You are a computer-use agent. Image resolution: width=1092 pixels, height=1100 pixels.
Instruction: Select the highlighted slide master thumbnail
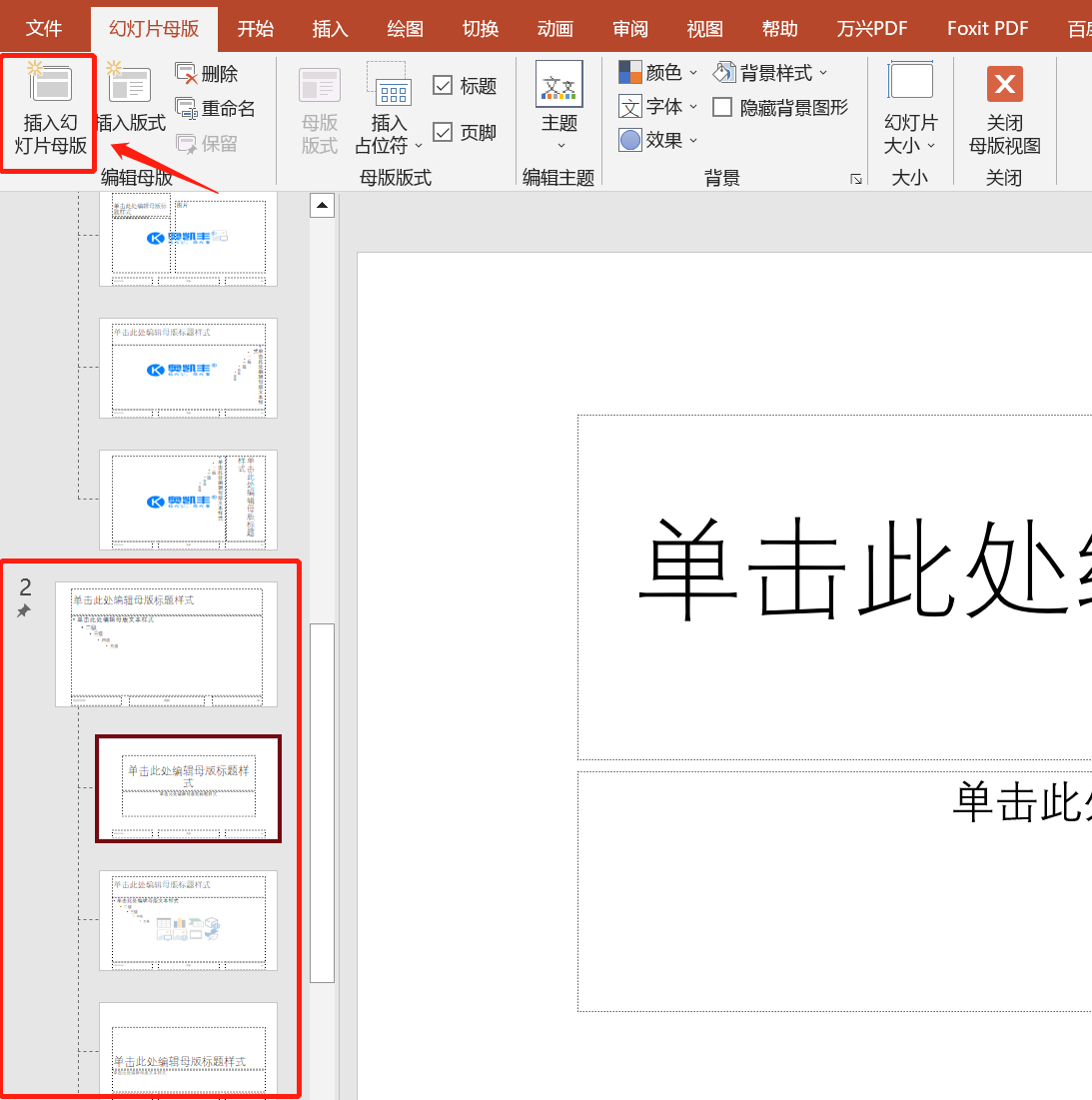point(188,789)
